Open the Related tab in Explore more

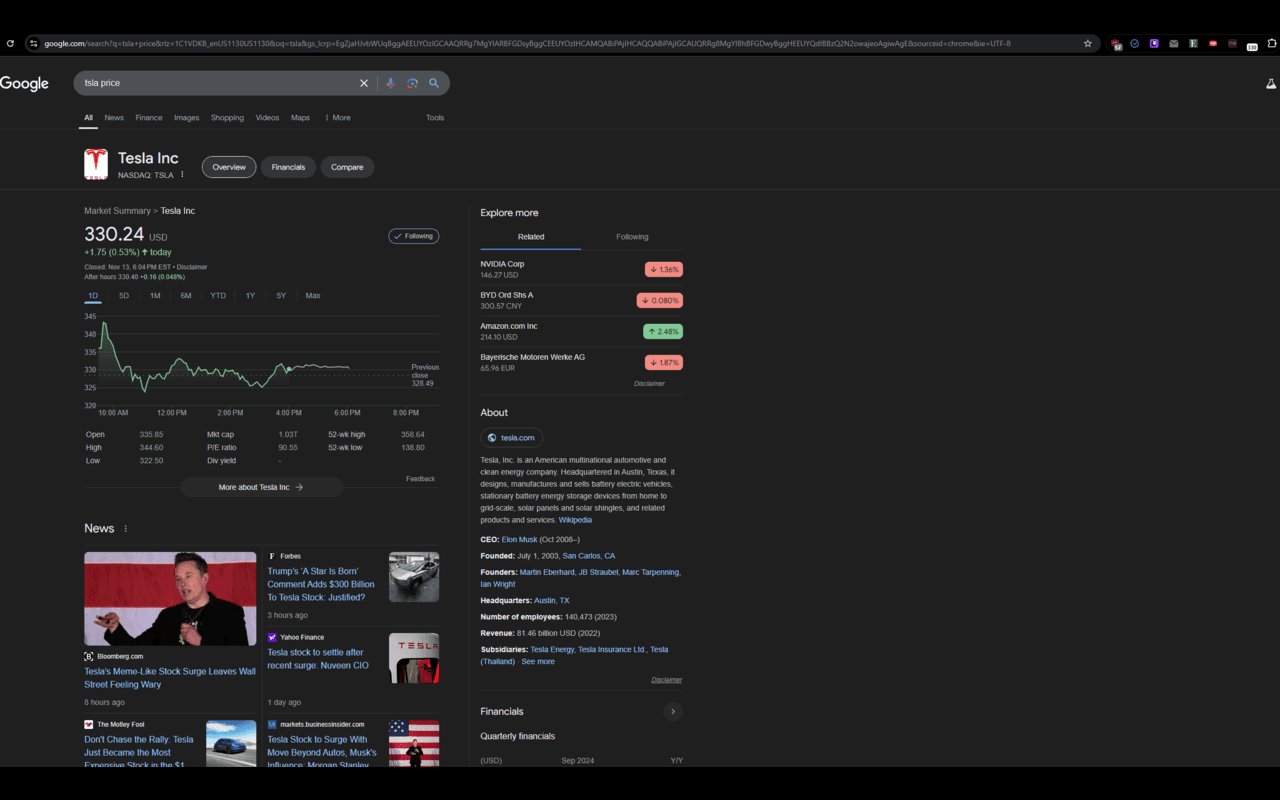point(531,237)
